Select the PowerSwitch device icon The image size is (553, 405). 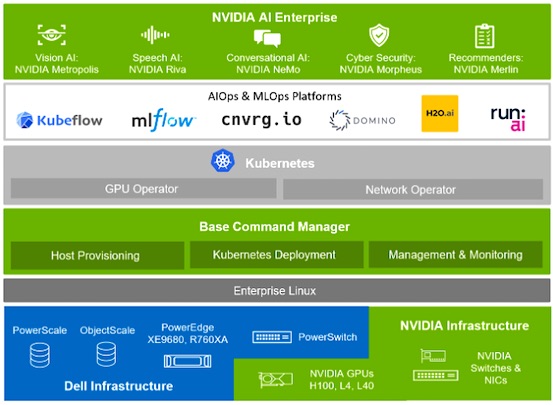[x=272, y=337]
